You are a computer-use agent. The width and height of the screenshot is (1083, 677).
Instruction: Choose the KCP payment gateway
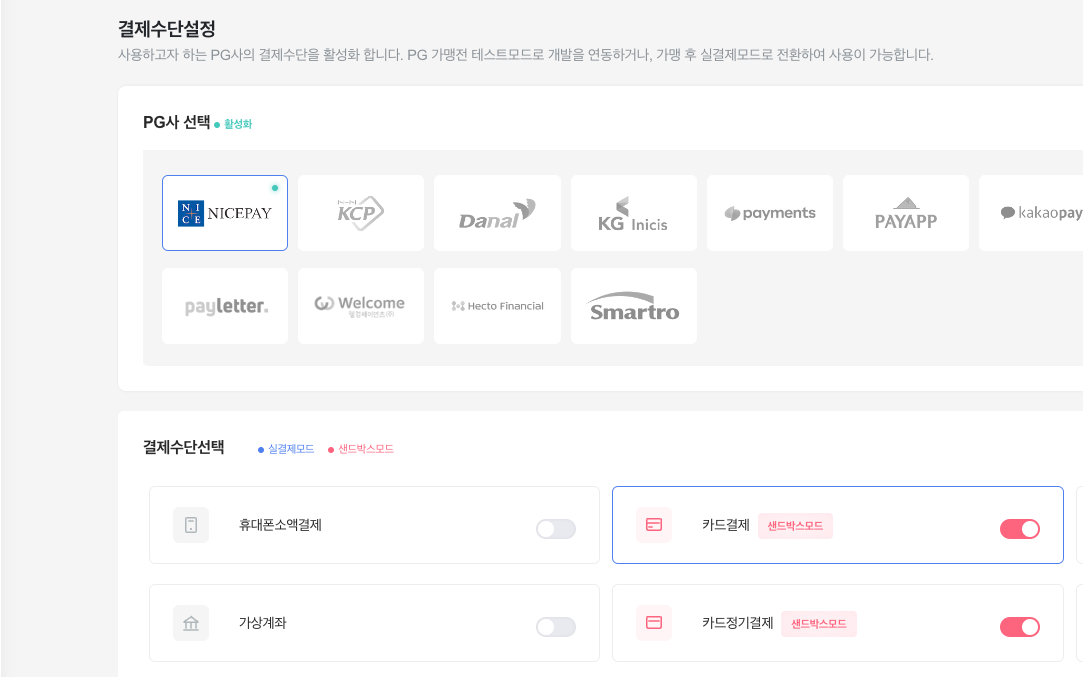click(361, 213)
